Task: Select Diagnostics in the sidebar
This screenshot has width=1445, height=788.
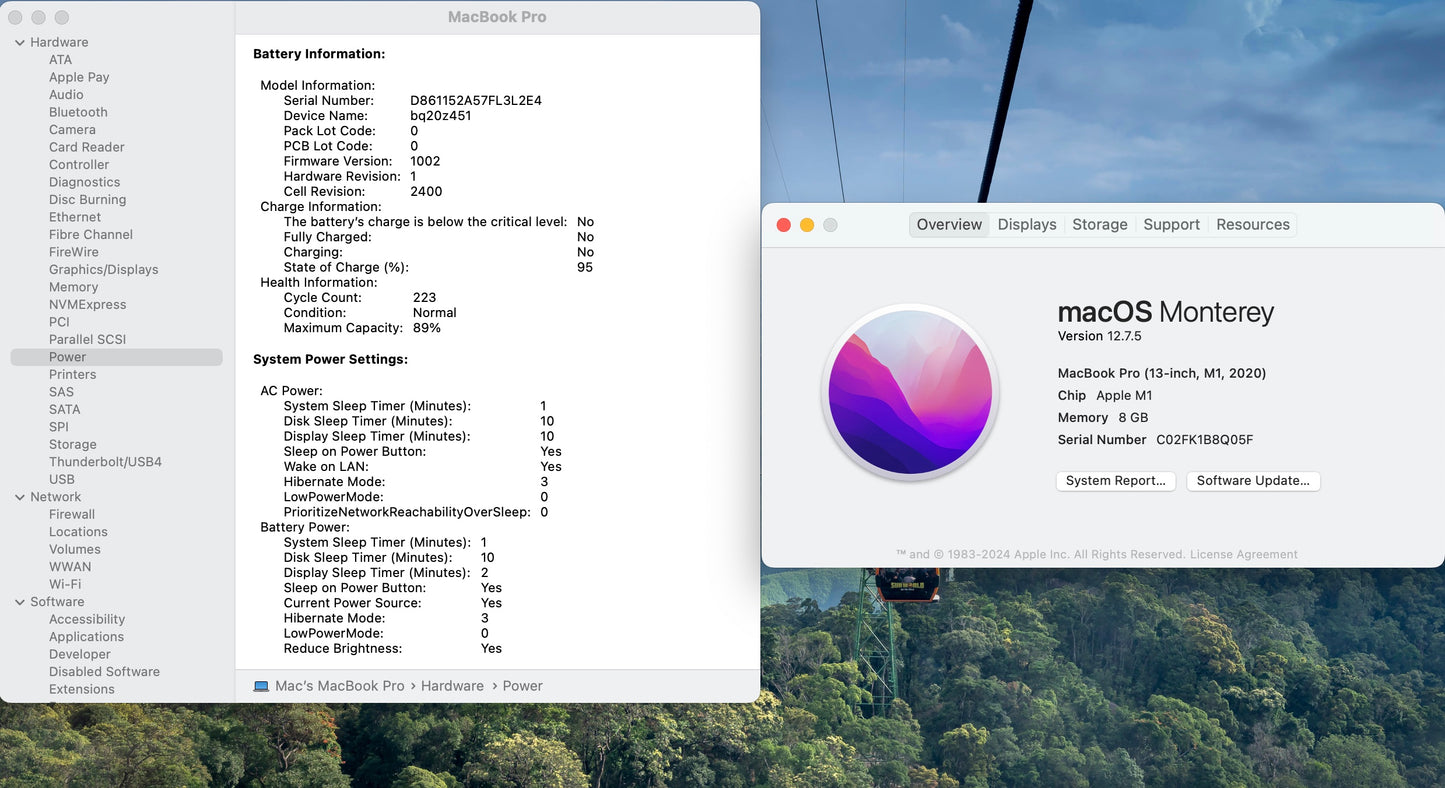Action: point(84,182)
